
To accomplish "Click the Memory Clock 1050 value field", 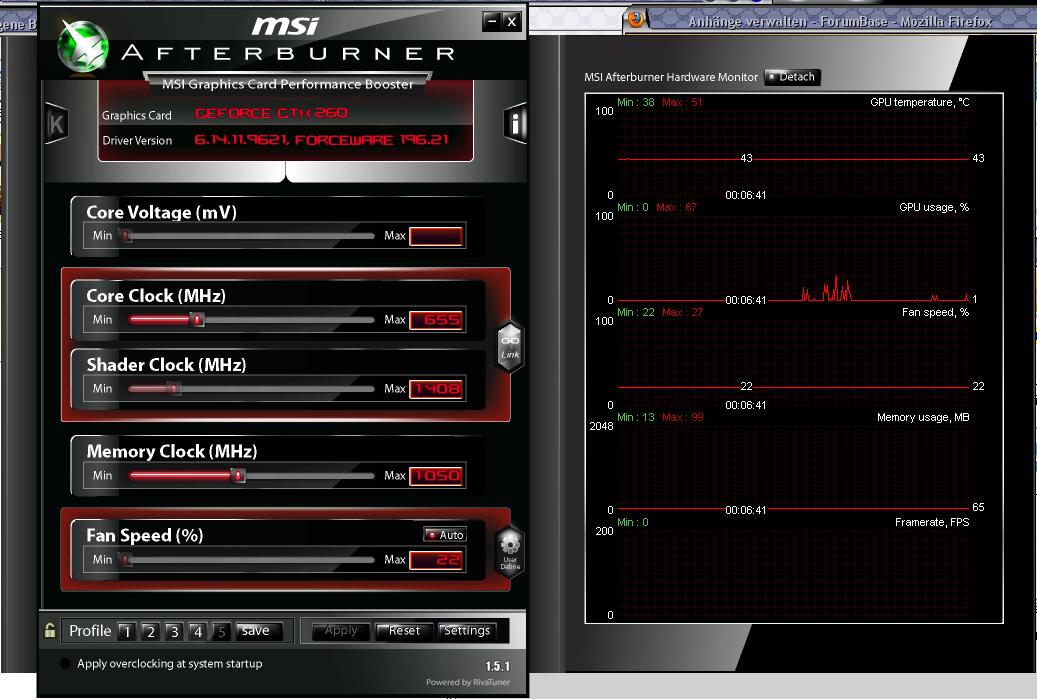I will click(x=436, y=476).
